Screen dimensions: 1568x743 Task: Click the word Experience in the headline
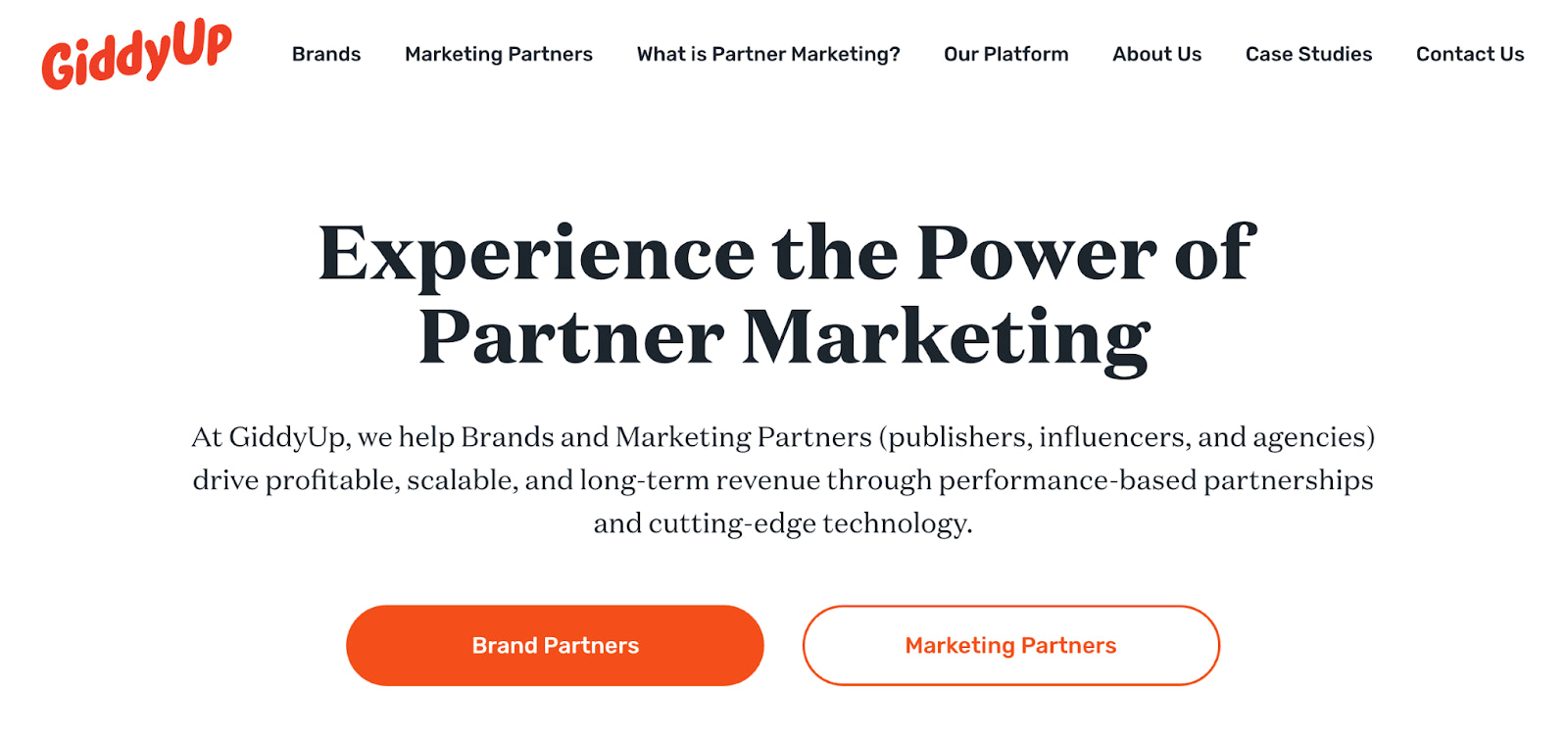click(x=536, y=254)
